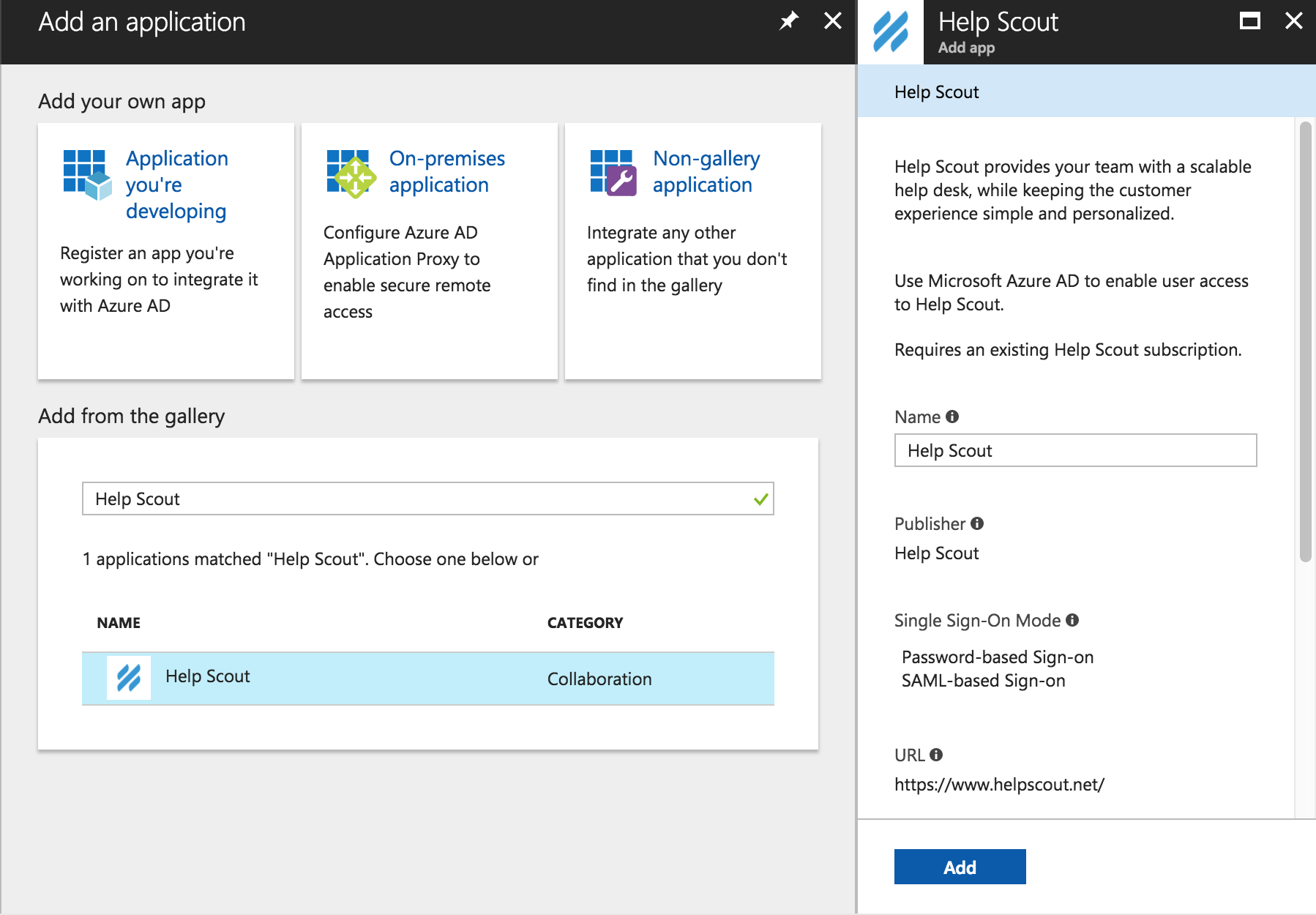Viewport: 1316px width, 915px height.
Task: Close the Add an application blade
Action: point(833,20)
